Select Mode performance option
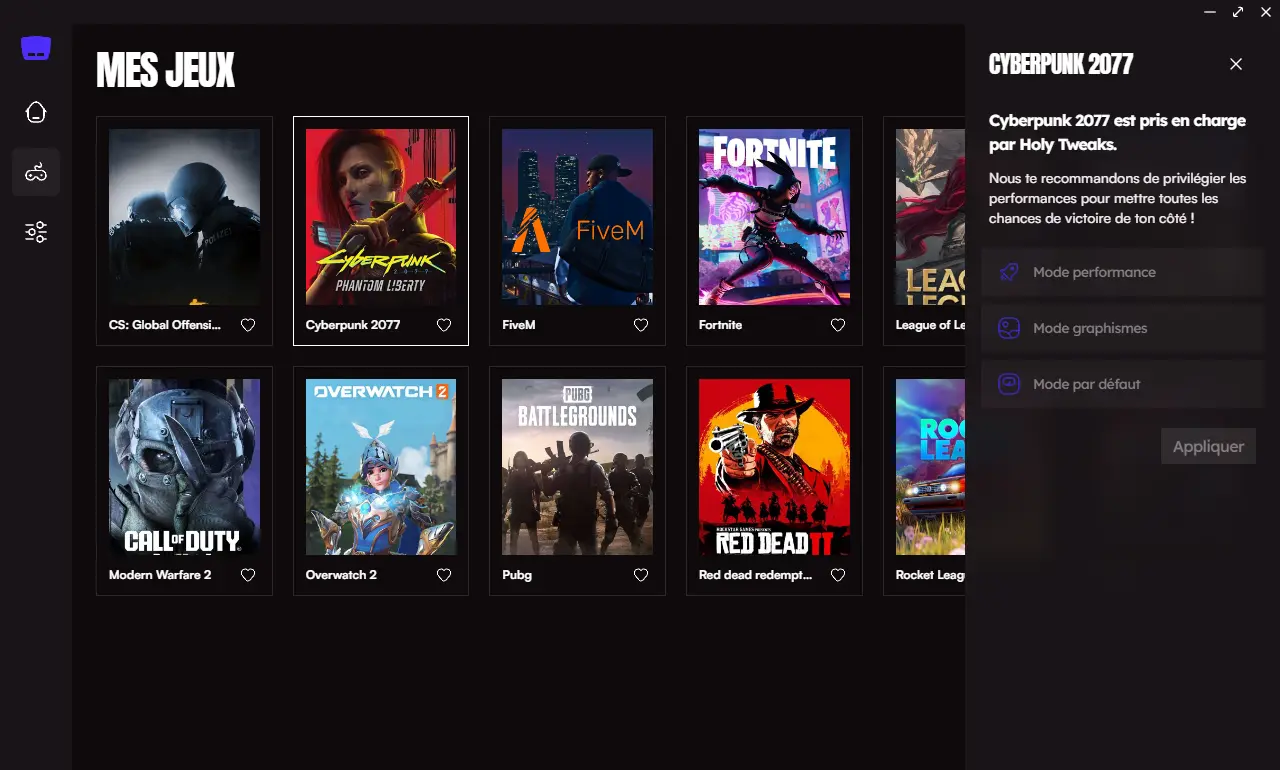The height and width of the screenshot is (770, 1280). (x=1122, y=272)
